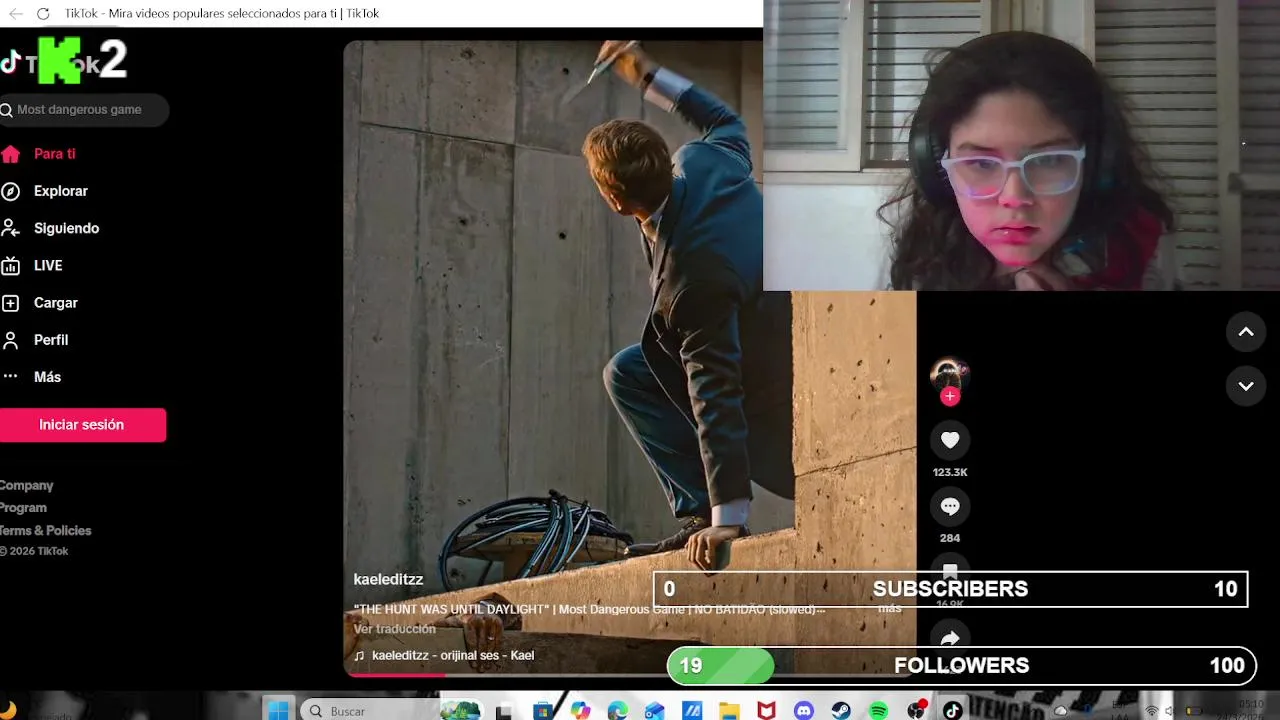
Task: Open the Para ti home feed
Action: [x=54, y=154]
